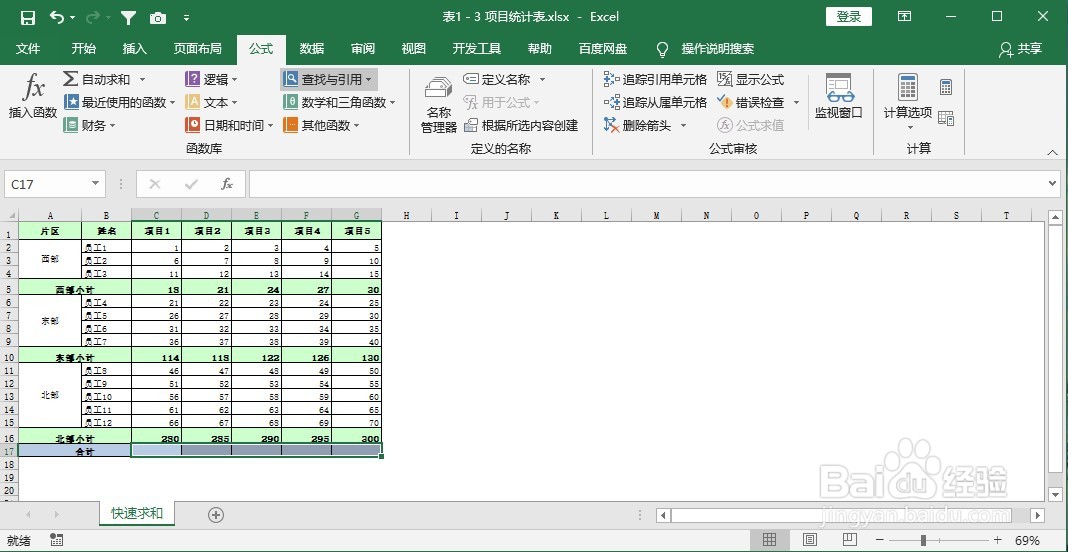Click the Share button
The image size is (1068, 552).
1021,48
